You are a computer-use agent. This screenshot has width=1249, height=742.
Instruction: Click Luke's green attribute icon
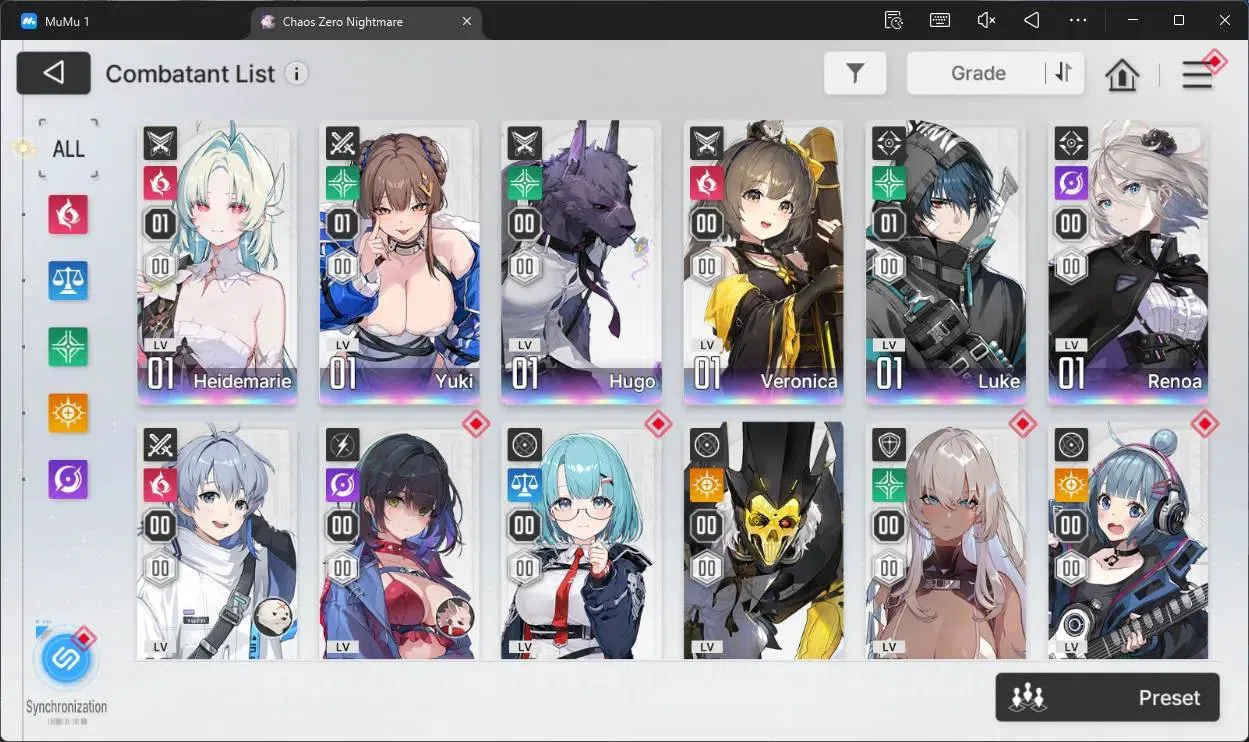888,183
